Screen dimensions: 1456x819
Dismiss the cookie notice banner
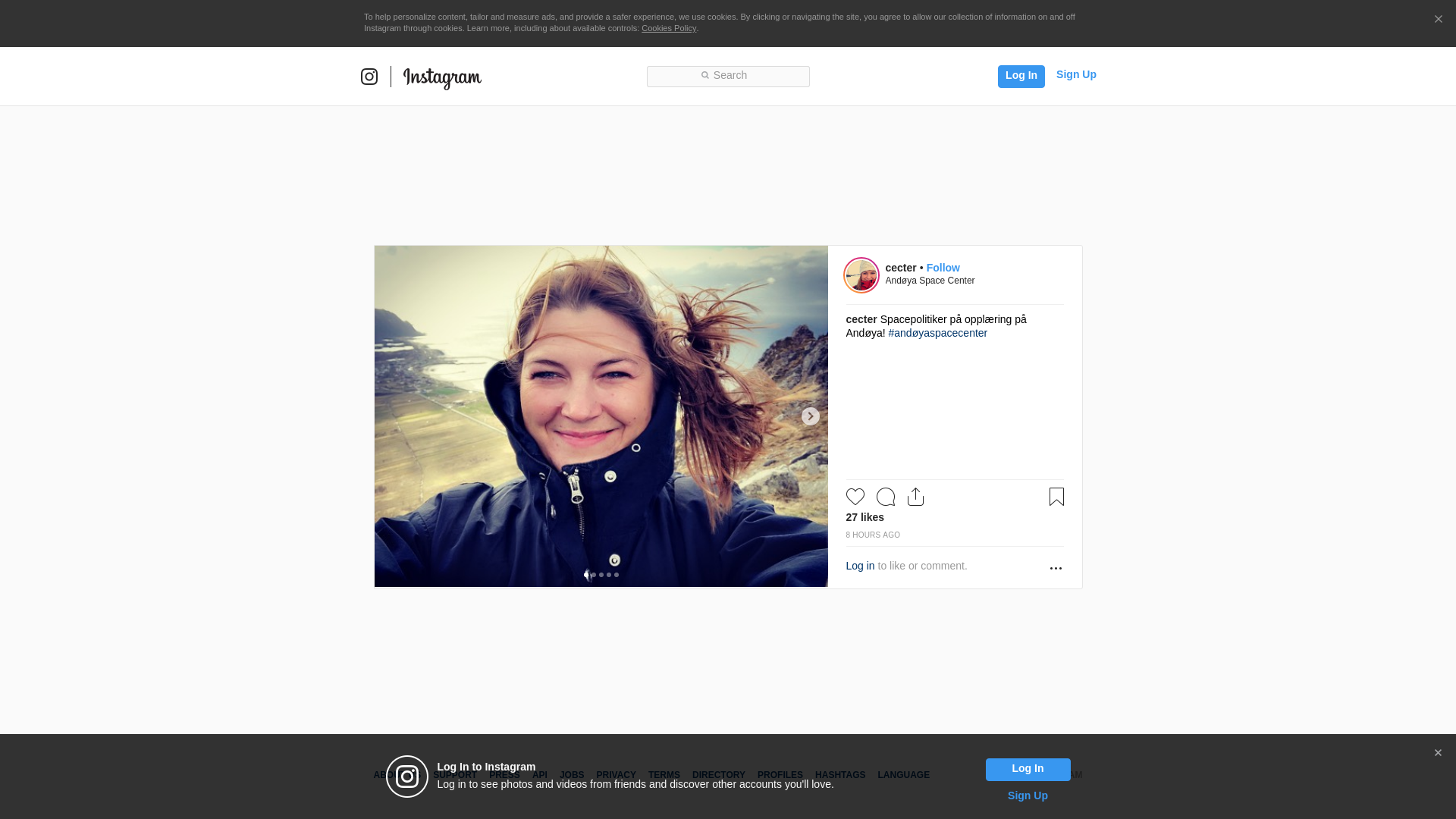point(1438,19)
